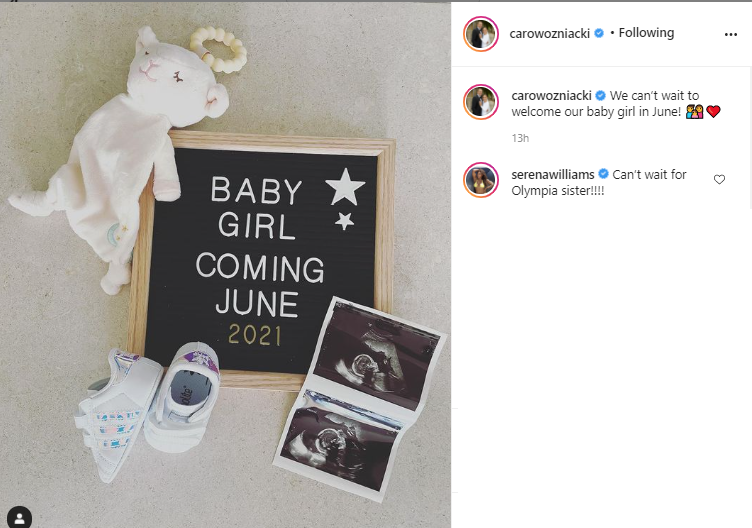Screen dimensions: 752x528
Task: Toggle the Following button
Action: coord(646,33)
